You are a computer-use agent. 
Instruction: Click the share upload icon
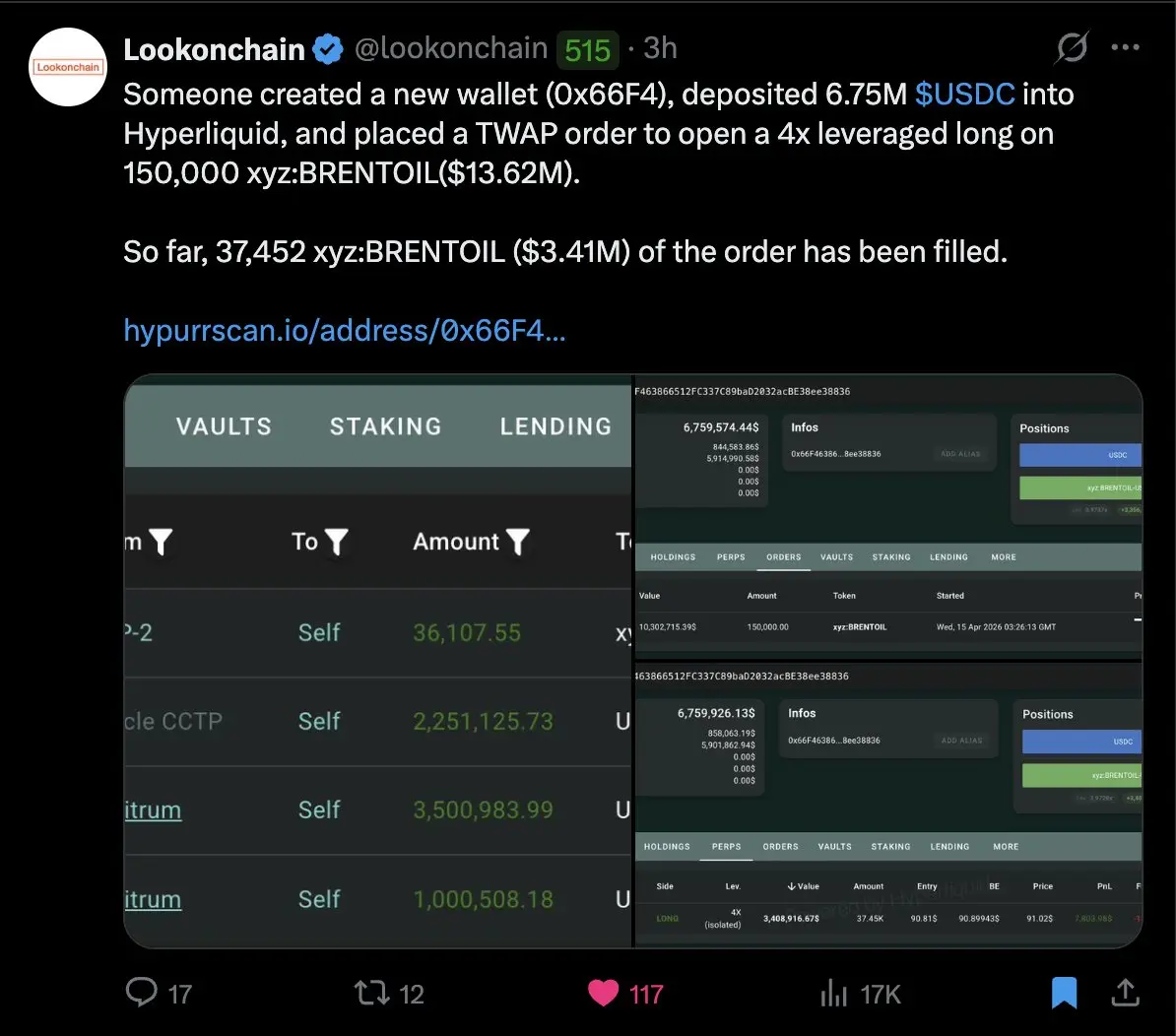pyautogui.click(x=1125, y=993)
